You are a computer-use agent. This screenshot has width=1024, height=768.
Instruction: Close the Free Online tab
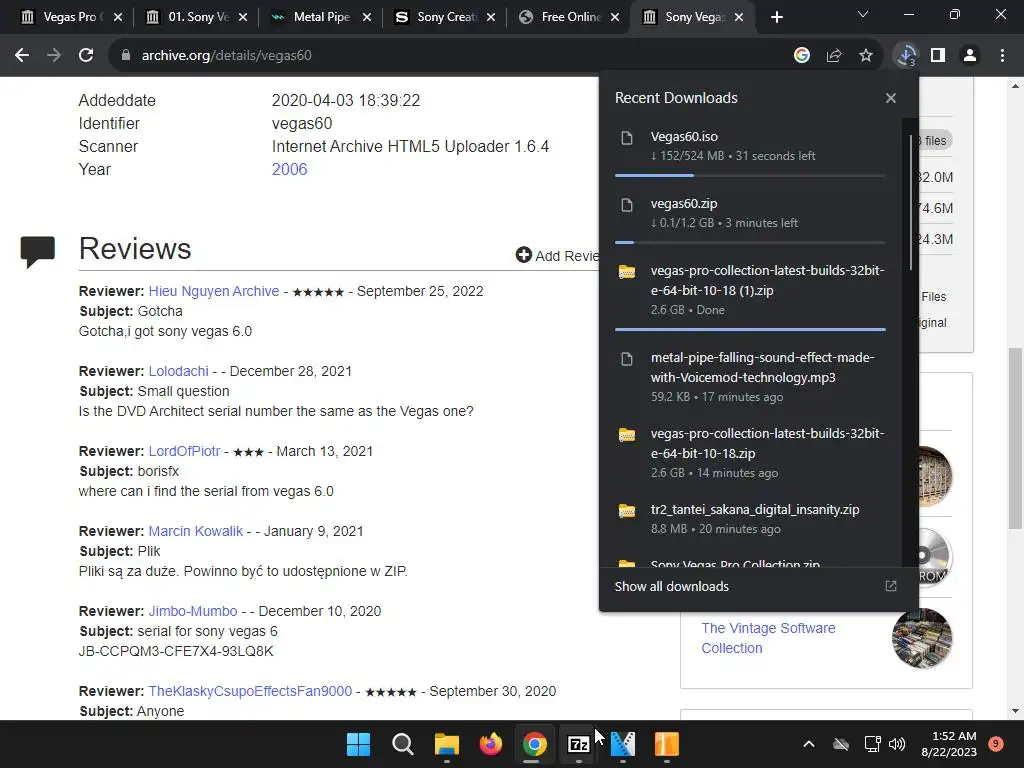pyautogui.click(x=615, y=17)
